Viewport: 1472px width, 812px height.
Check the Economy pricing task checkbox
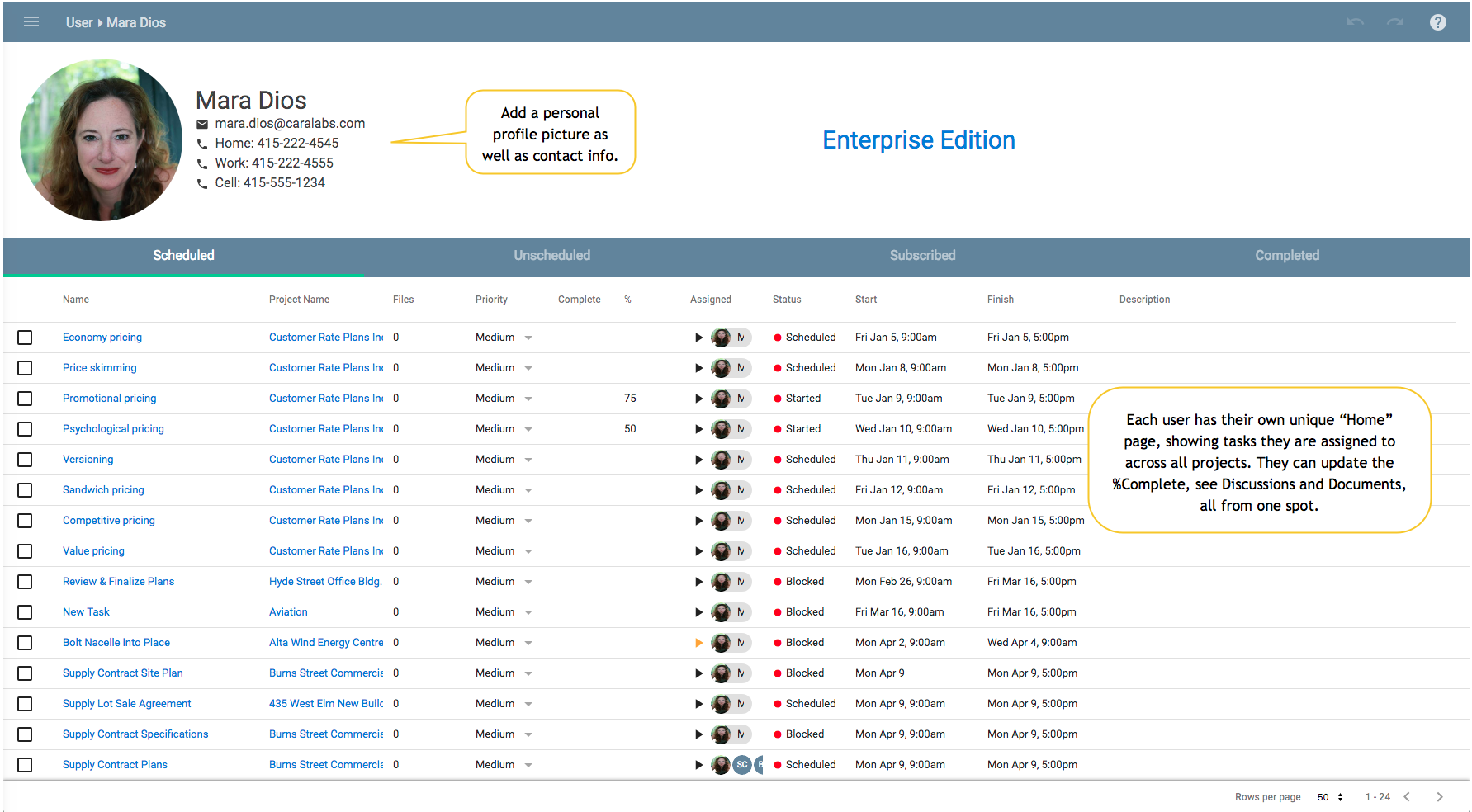point(25,338)
